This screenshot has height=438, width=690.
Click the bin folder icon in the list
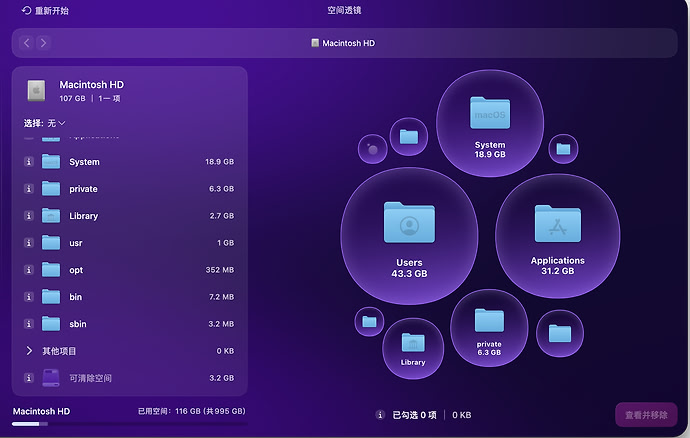click(51, 297)
